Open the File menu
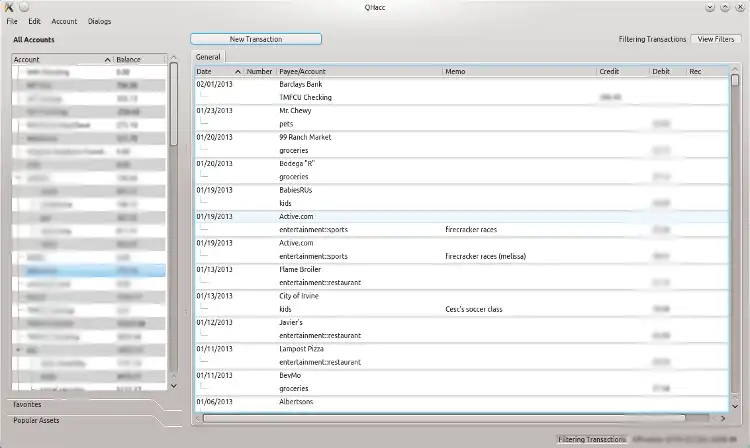 12,22
